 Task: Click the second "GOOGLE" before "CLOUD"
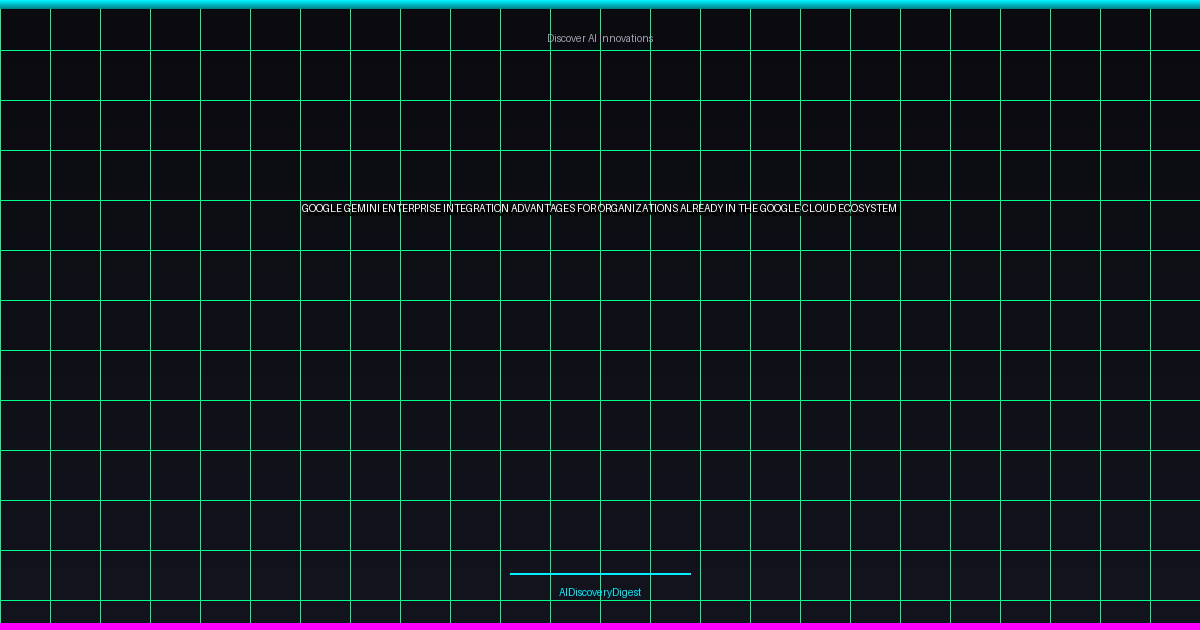click(779, 208)
